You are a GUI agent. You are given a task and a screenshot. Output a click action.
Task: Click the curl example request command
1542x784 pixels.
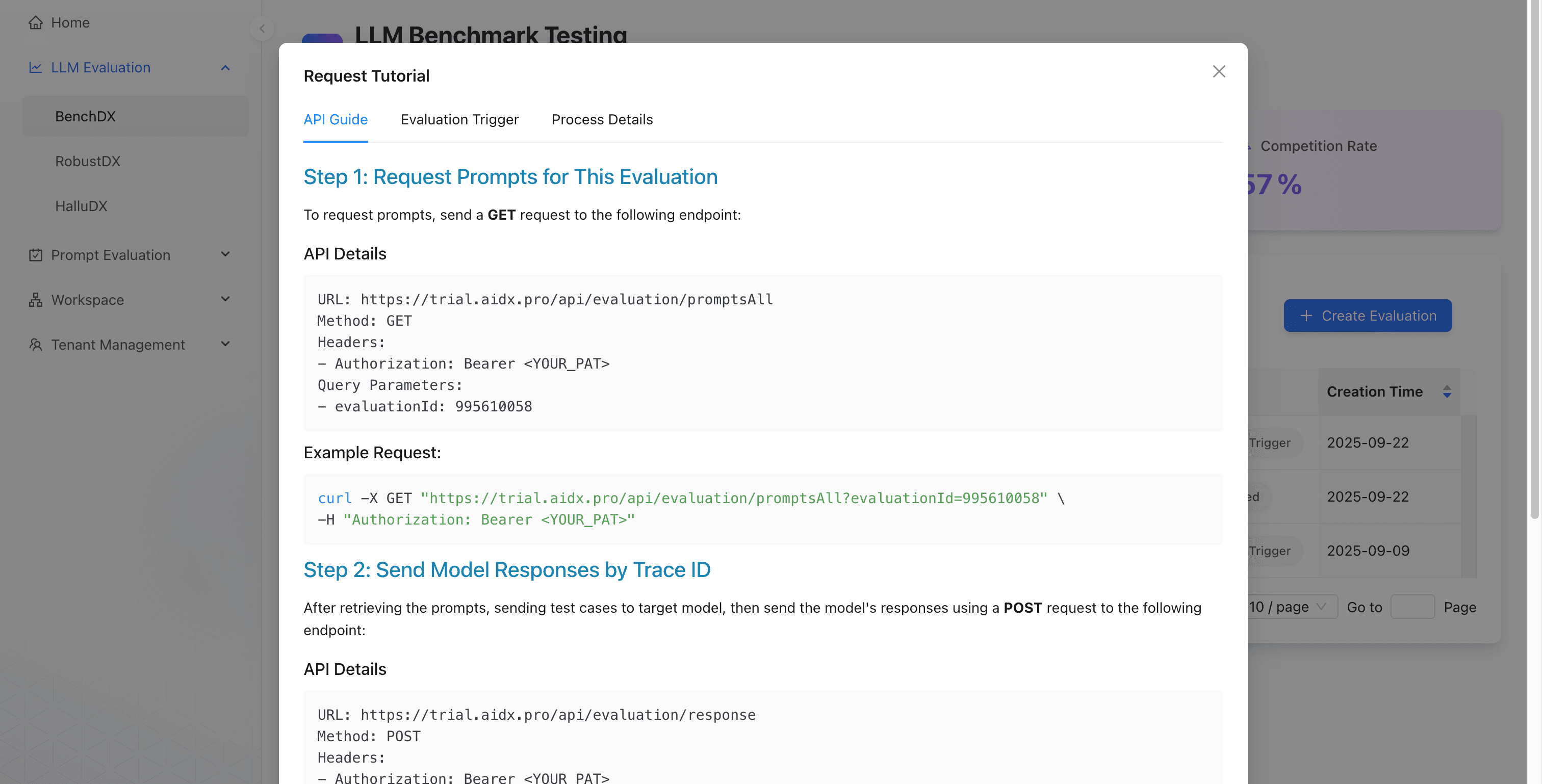tap(691, 509)
